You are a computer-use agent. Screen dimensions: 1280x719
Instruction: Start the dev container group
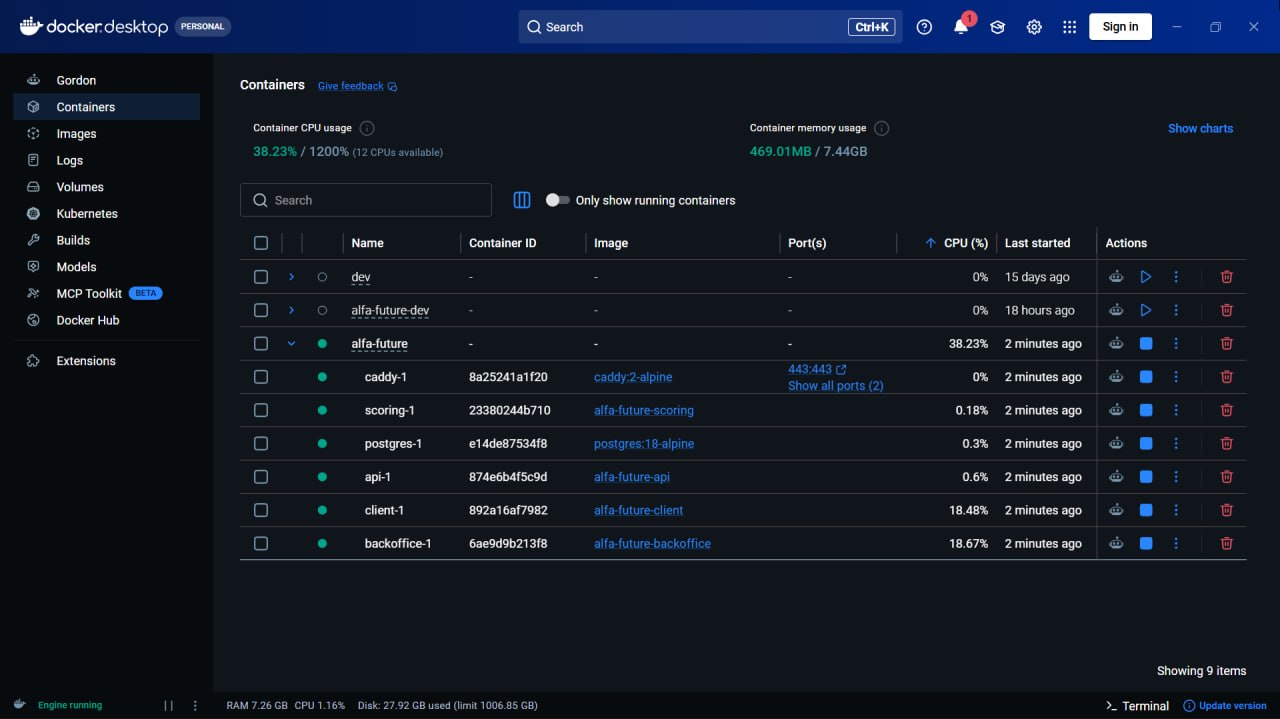tap(1146, 277)
